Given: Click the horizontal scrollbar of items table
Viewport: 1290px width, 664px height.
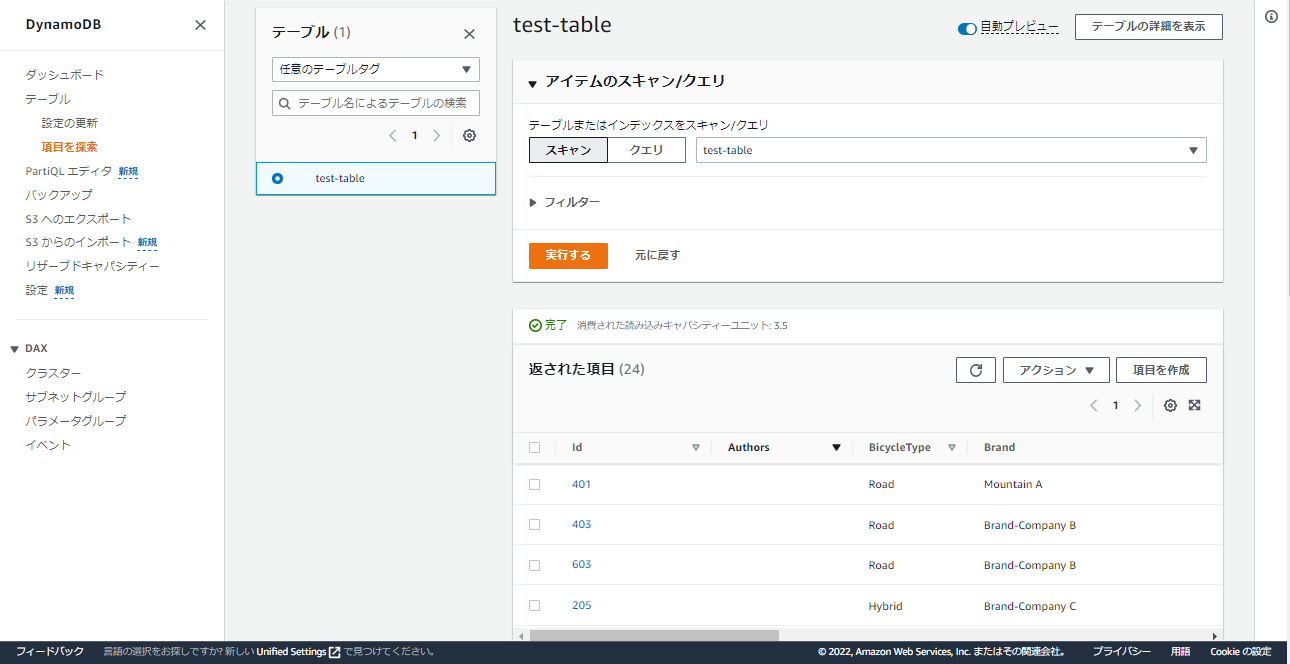Looking at the screenshot, I should click(x=654, y=635).
